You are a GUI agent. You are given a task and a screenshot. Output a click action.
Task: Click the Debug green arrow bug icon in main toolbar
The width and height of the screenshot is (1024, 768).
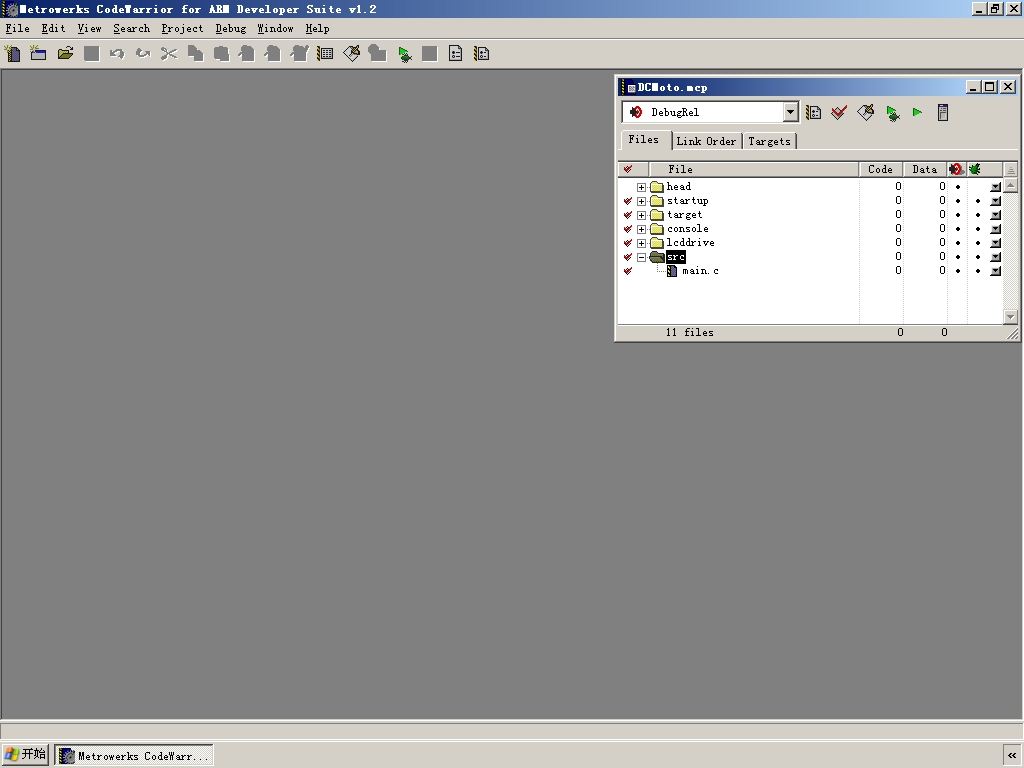click(404, 54)
